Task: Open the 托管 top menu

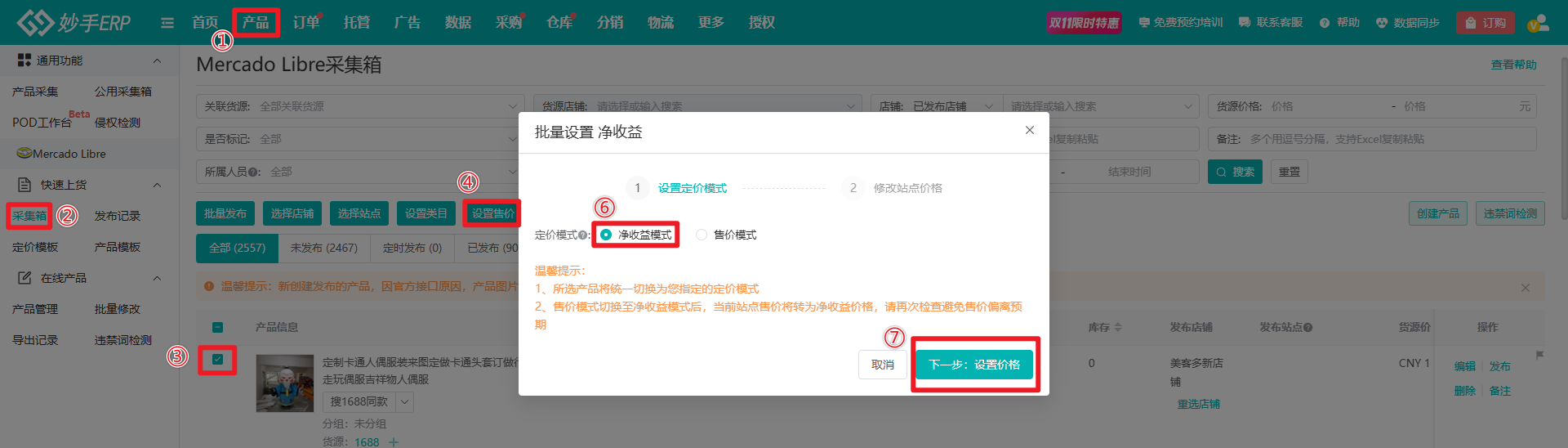Action: pyautogui.click(x=357, y=22)
